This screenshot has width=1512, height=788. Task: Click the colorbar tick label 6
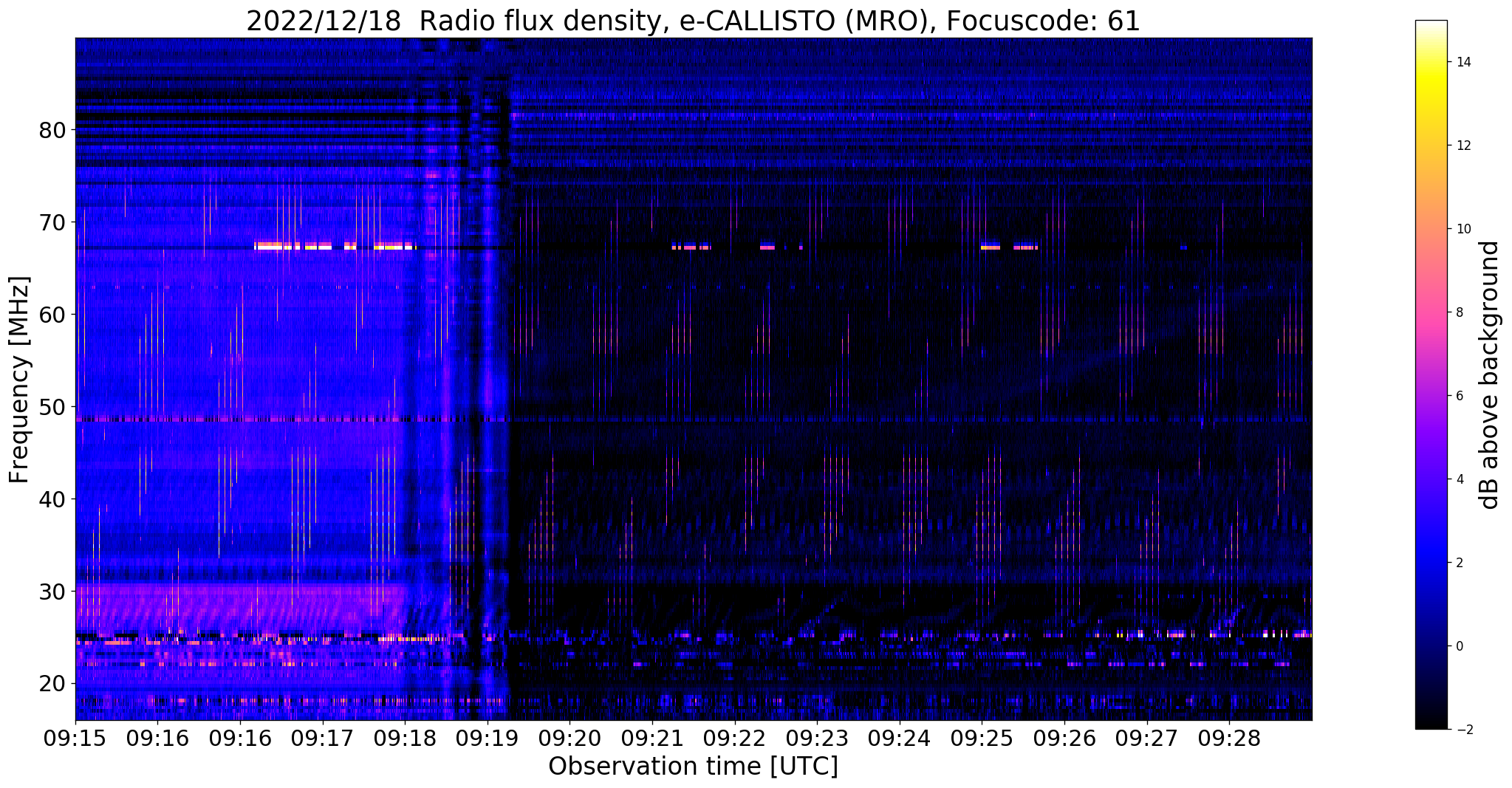tap(1458, 396)
